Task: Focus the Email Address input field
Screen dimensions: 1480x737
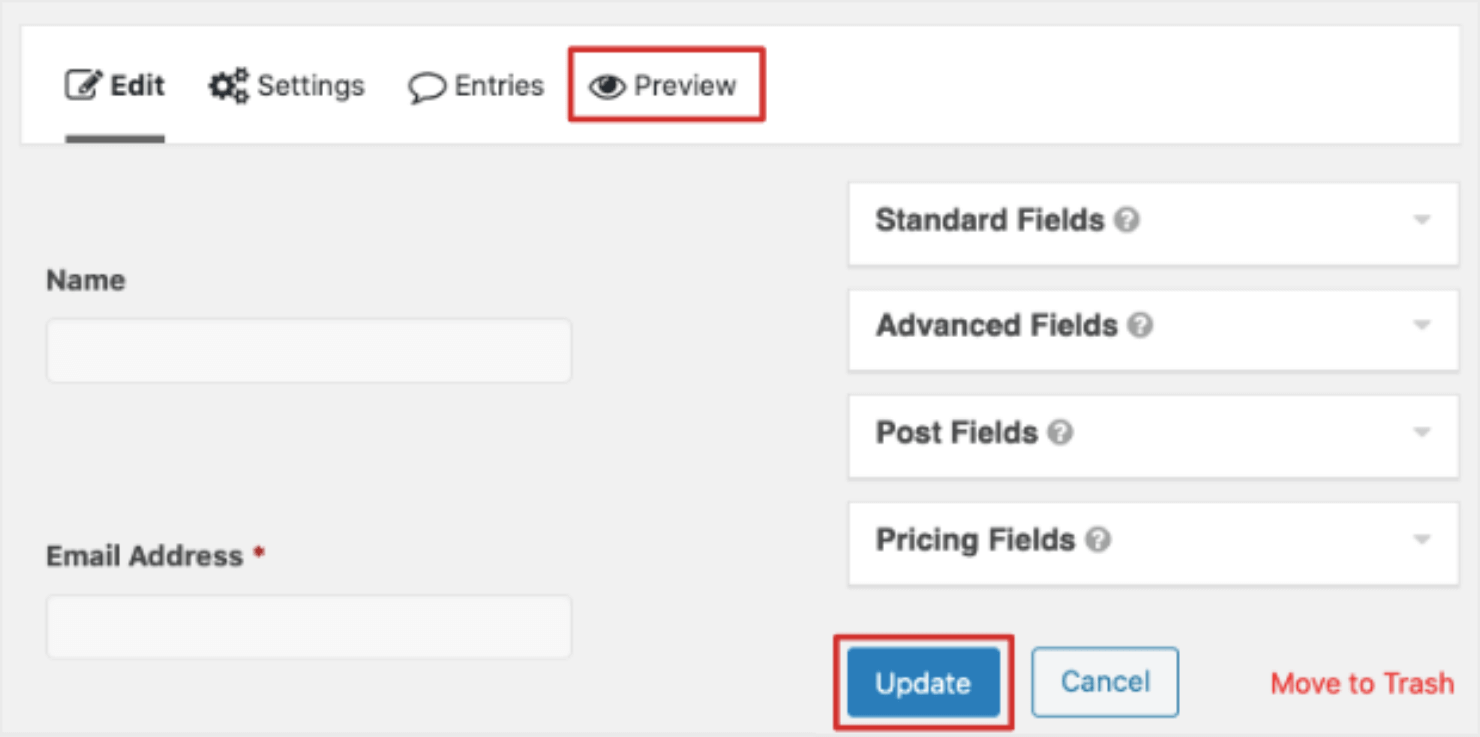Action: click(x=309, y=627)
